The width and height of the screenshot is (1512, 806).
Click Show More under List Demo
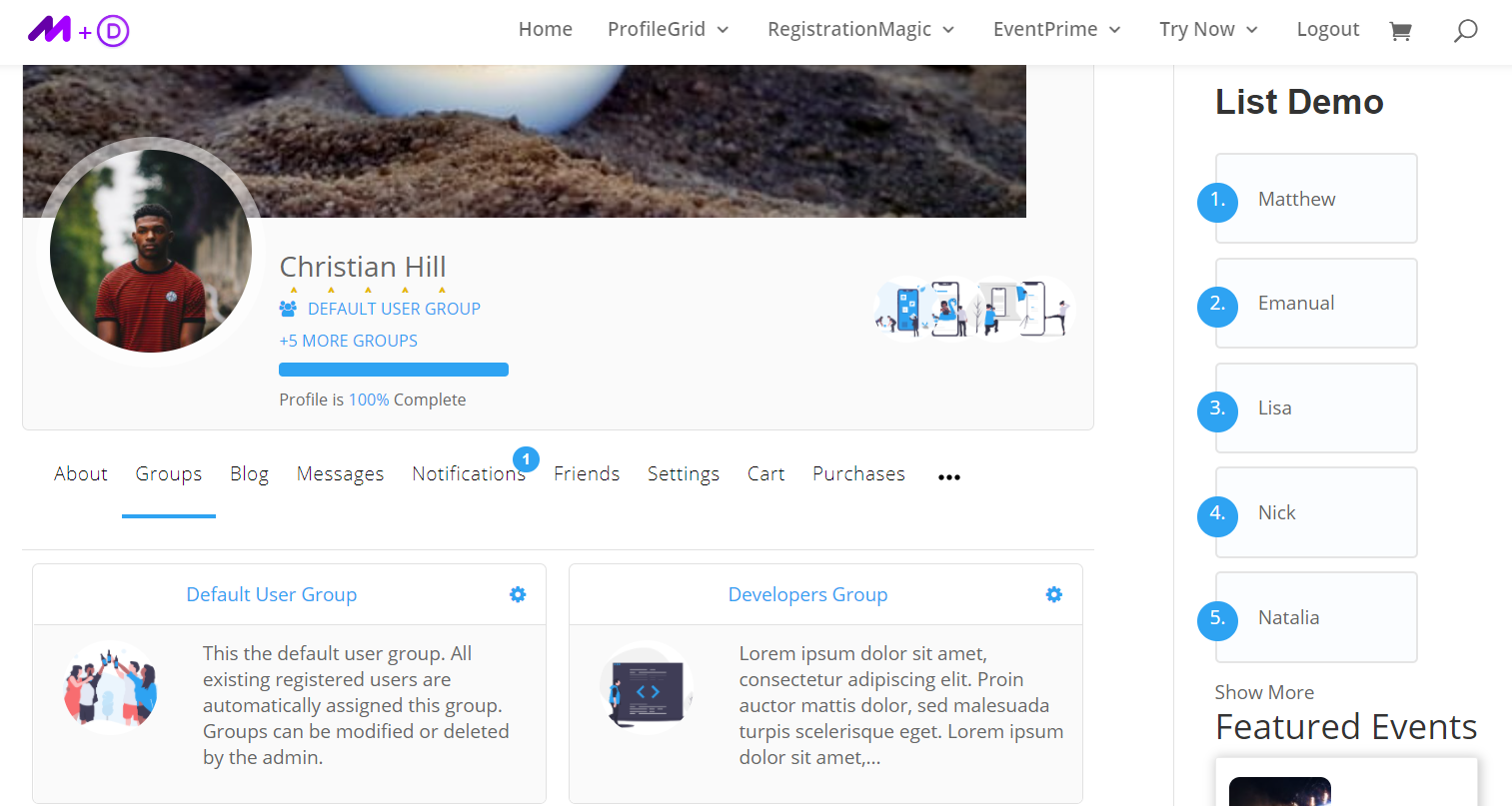click(x=1264, y=692)
